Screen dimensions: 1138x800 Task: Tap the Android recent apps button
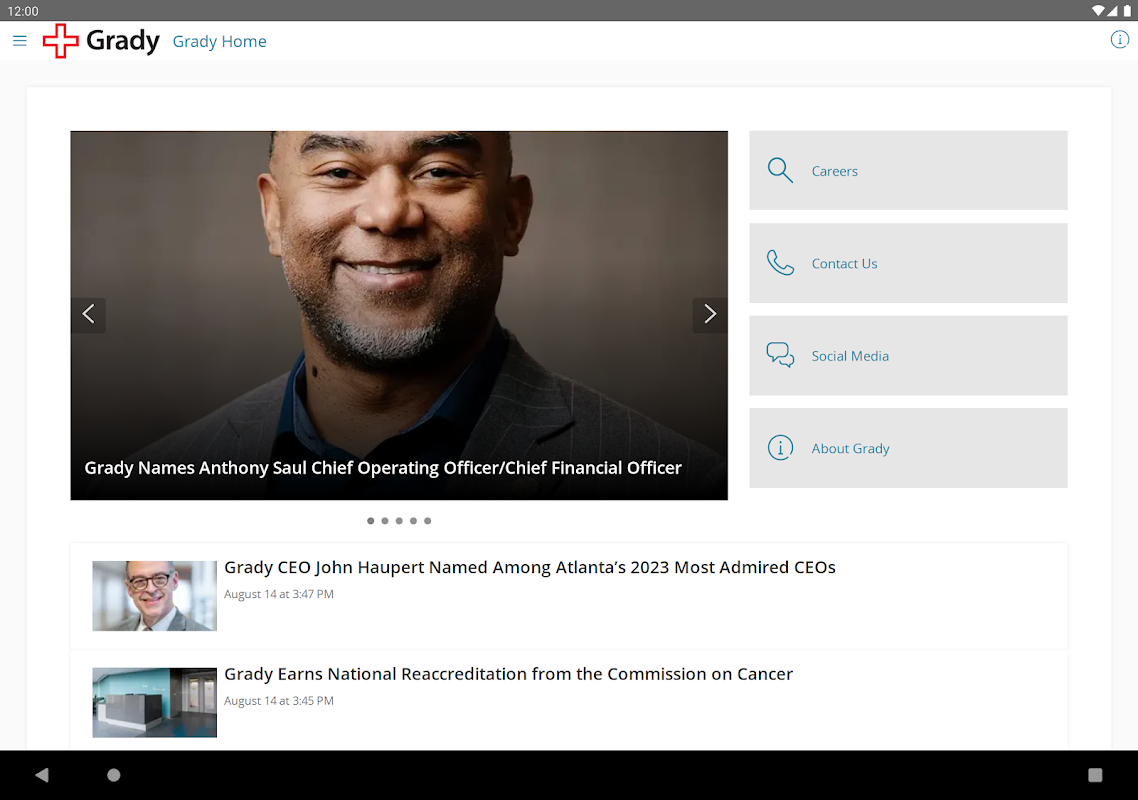(x=1095, y=775)
